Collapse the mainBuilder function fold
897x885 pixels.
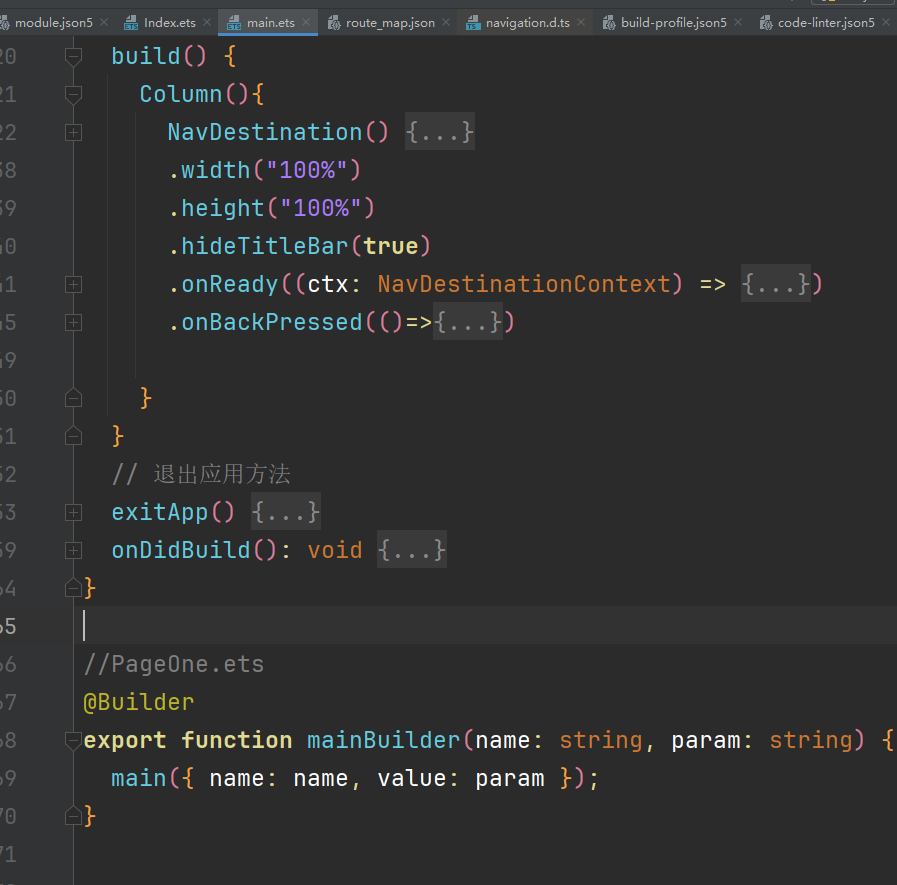tap(73, 741)
